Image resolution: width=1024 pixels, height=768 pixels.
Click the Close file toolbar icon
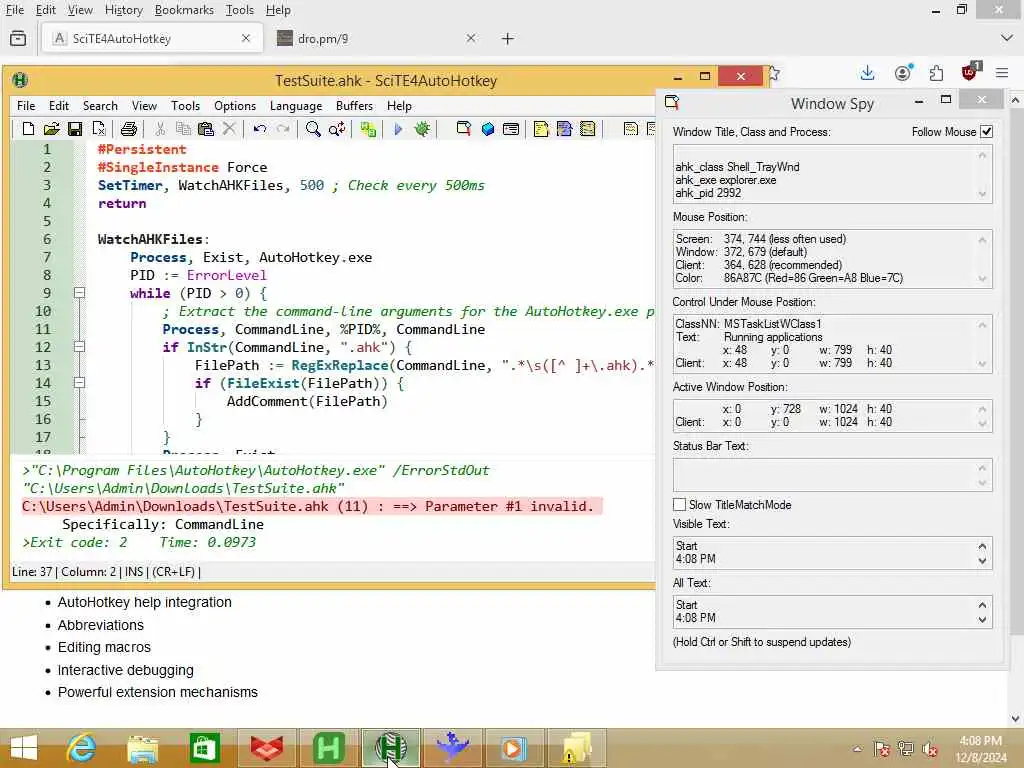[99, 129]
